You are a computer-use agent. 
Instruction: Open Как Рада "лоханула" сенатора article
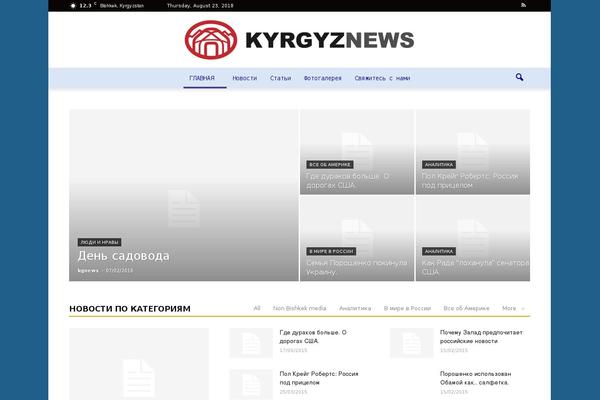(475, 267)
